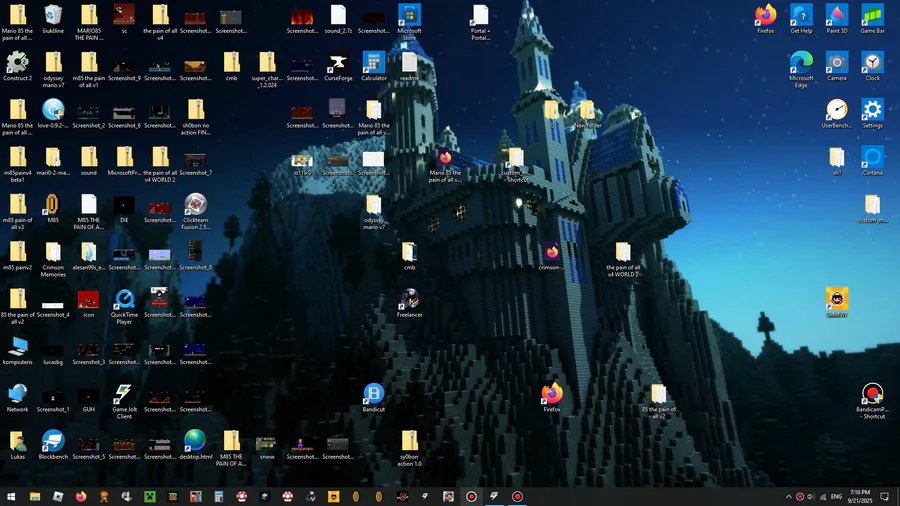Switch the ENG input language indicator
Screen dimensions: 900x506
pos(836,497)
